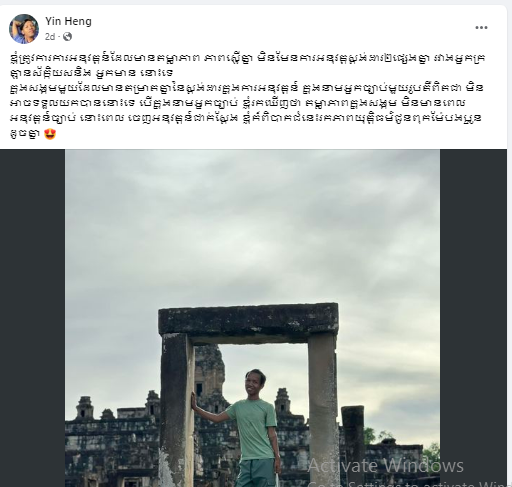Screen dimensions: 512x487
Task: Open the three-dot post options menu
Action: (x=481, y=28)
